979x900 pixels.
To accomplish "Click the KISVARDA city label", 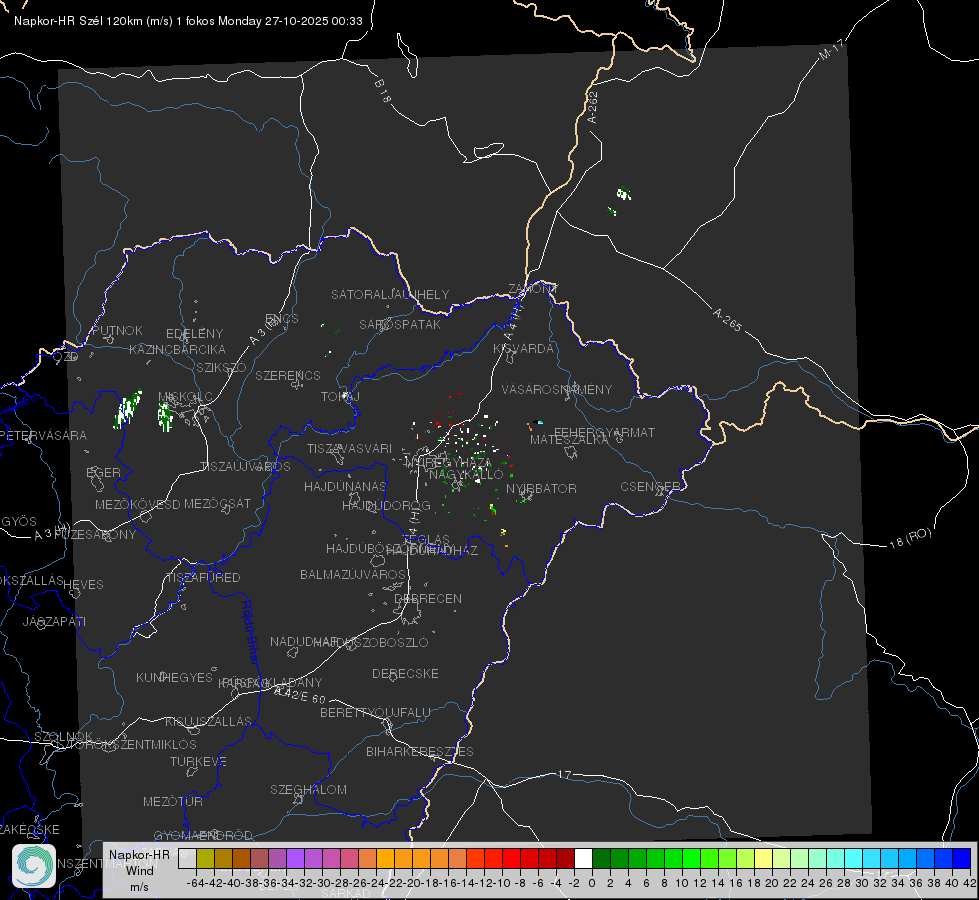I will click(524, 349).
